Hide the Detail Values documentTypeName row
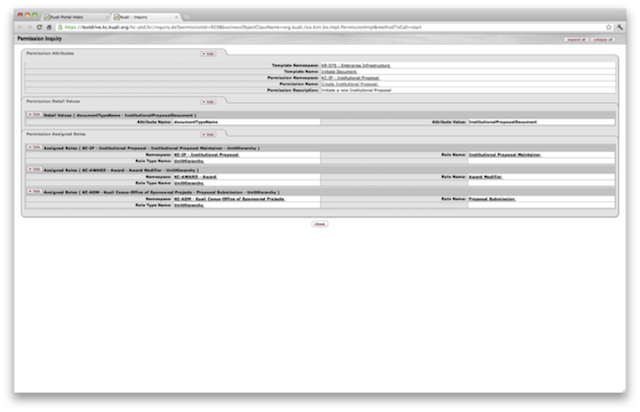 click(34, 115)
